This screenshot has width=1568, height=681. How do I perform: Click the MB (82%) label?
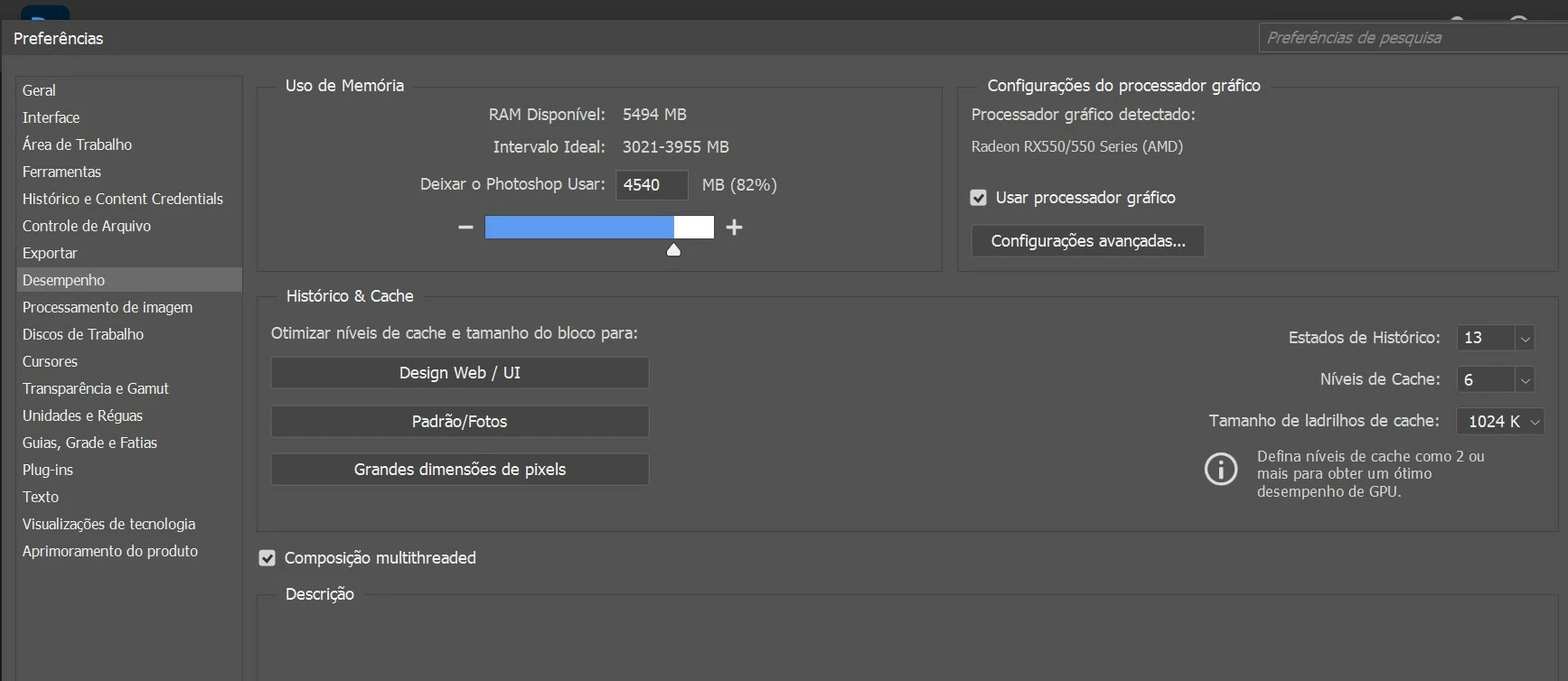(x=739, y=185)
